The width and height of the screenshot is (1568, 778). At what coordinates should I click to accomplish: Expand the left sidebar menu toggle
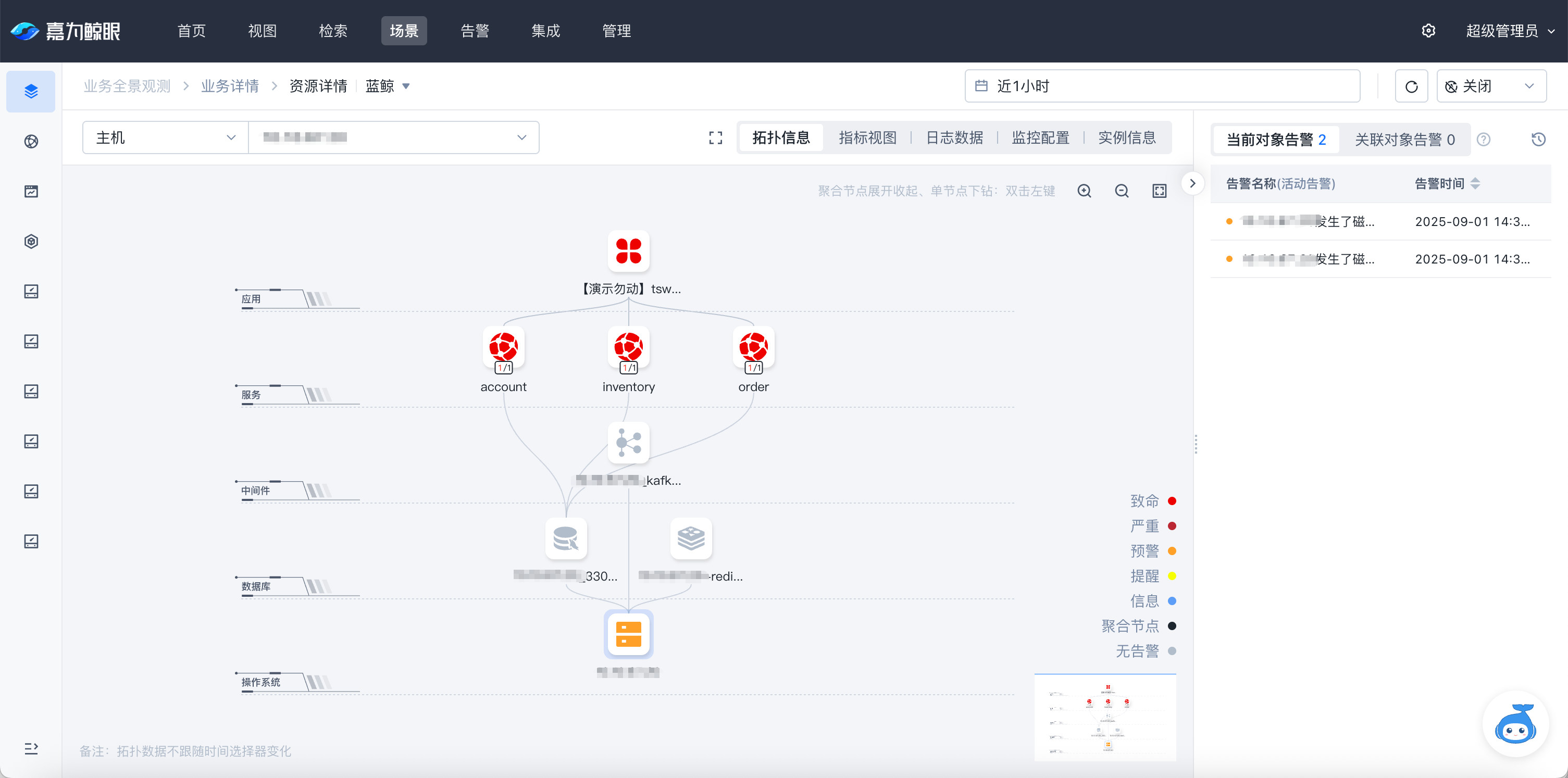[31, 748]
